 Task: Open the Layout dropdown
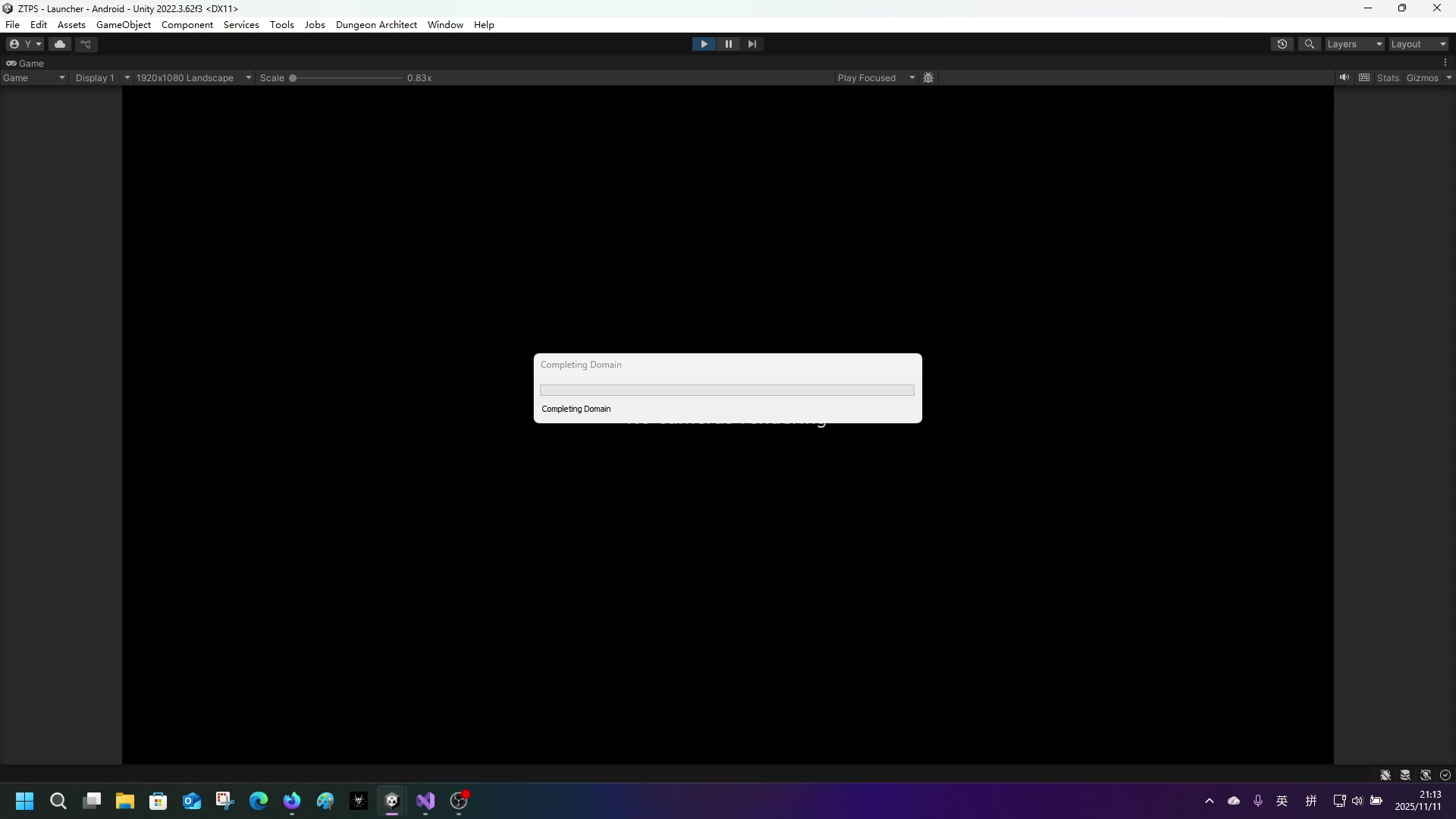point(1417,44)
